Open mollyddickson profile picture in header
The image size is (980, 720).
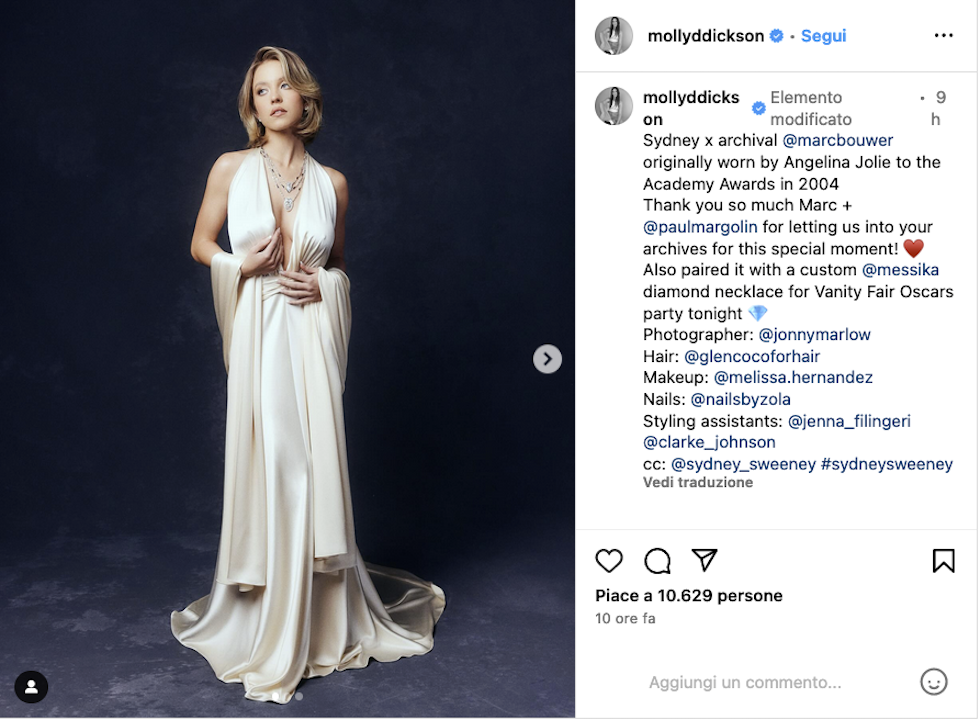(614, 36)
